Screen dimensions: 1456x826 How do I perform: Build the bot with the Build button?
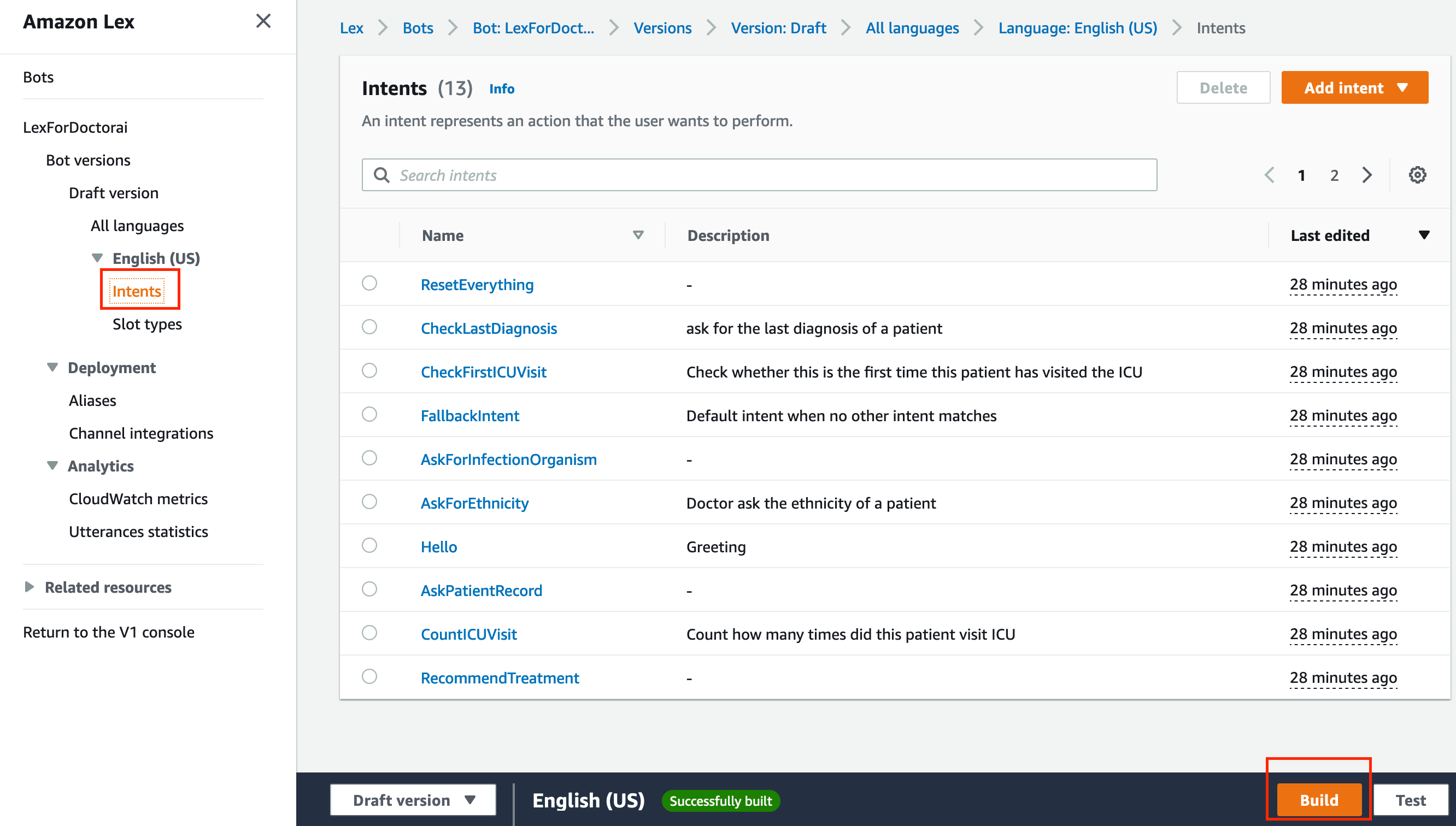[x=1319, y=800]
